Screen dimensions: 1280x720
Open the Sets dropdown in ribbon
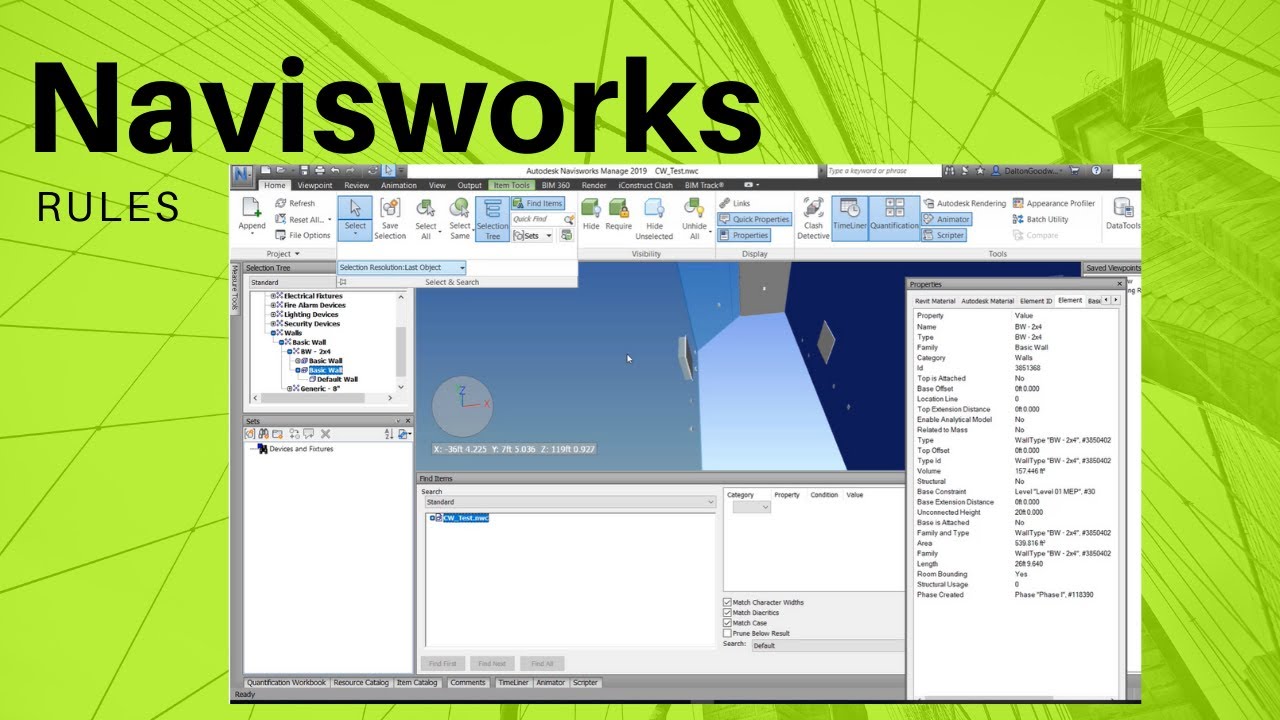coord(534,235)
